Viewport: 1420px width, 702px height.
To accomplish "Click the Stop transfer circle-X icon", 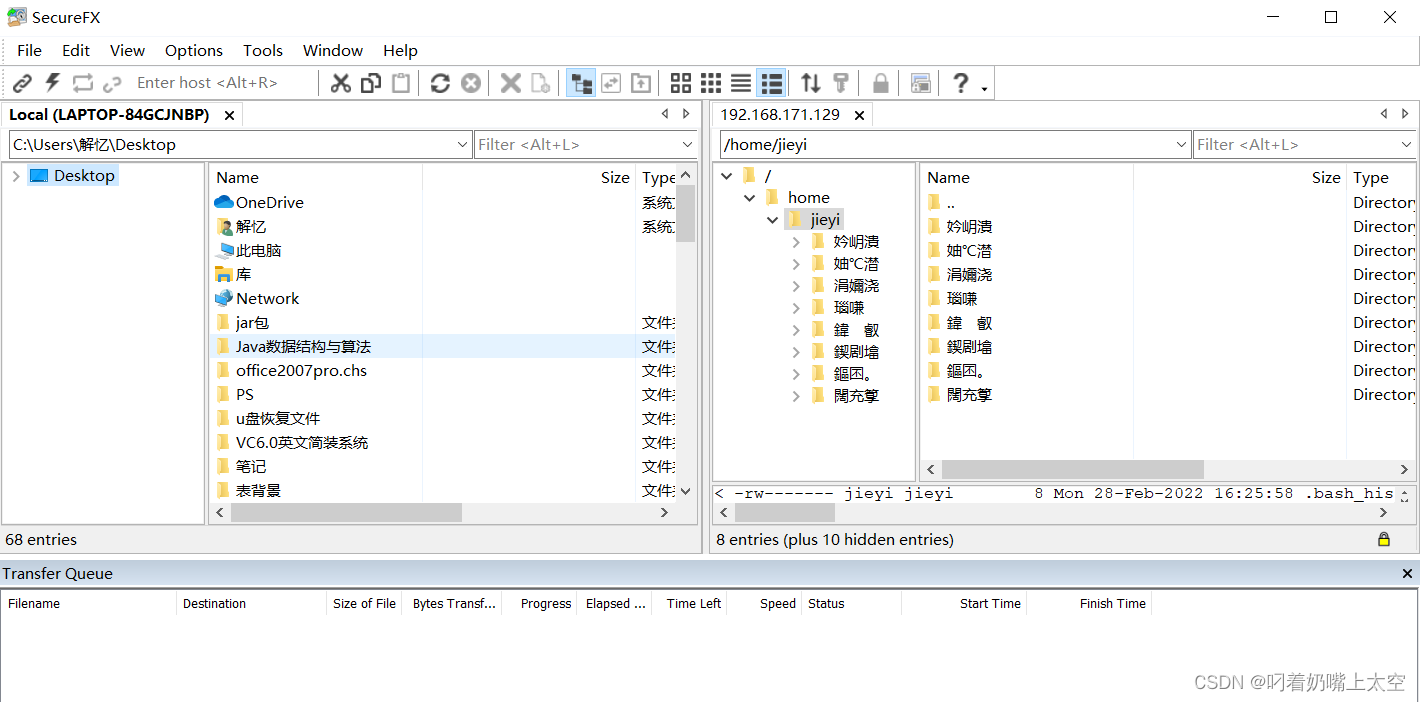I will pyautogui.click(x=470, y=83).
